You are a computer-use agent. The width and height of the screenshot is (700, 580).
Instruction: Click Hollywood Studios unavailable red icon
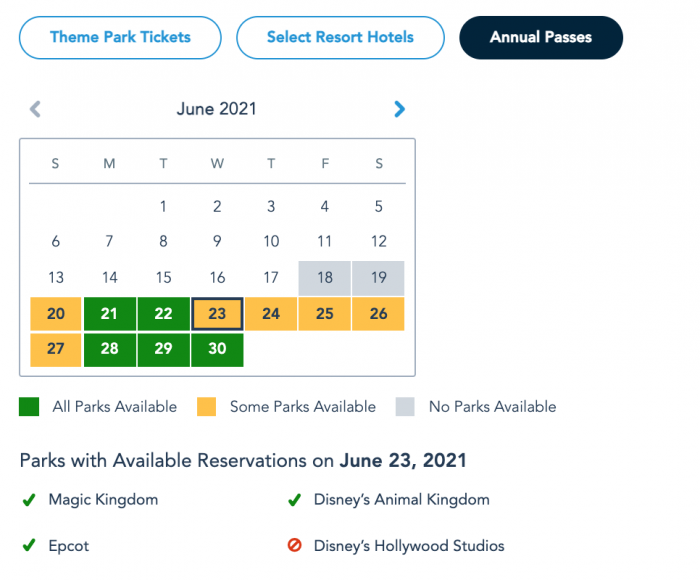294,546
